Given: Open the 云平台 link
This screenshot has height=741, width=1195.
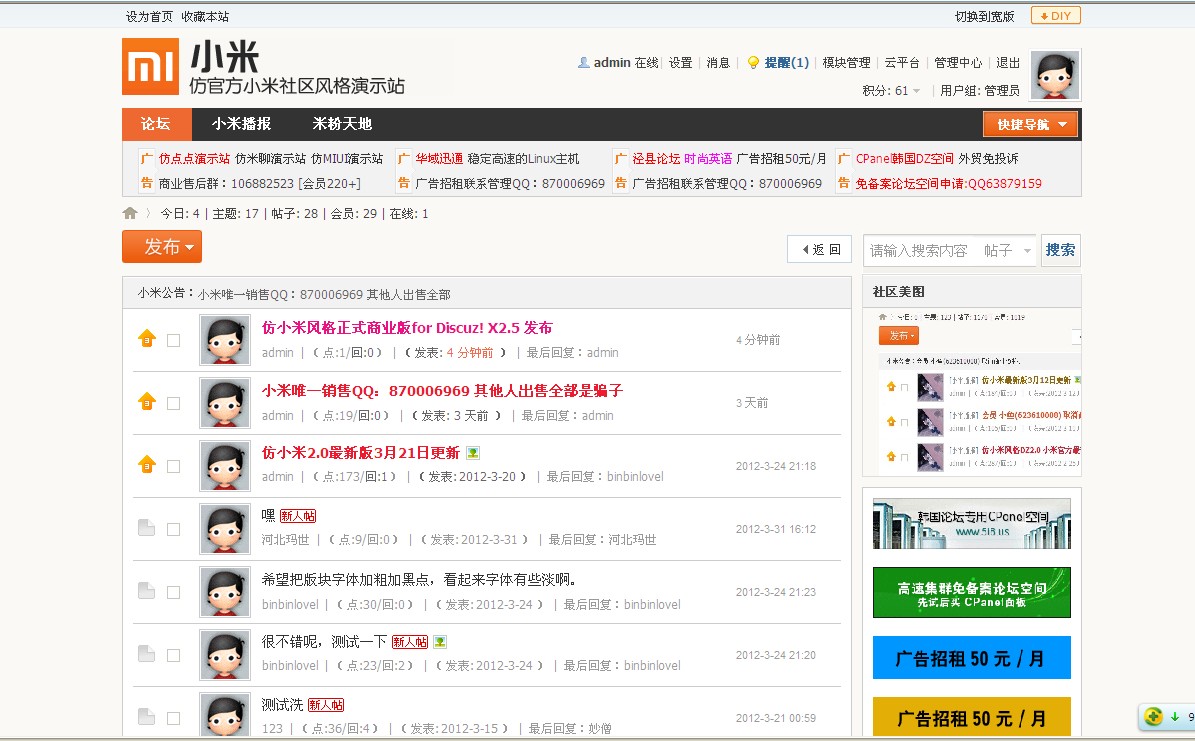Looking at the screenshot, I should 902,63.
